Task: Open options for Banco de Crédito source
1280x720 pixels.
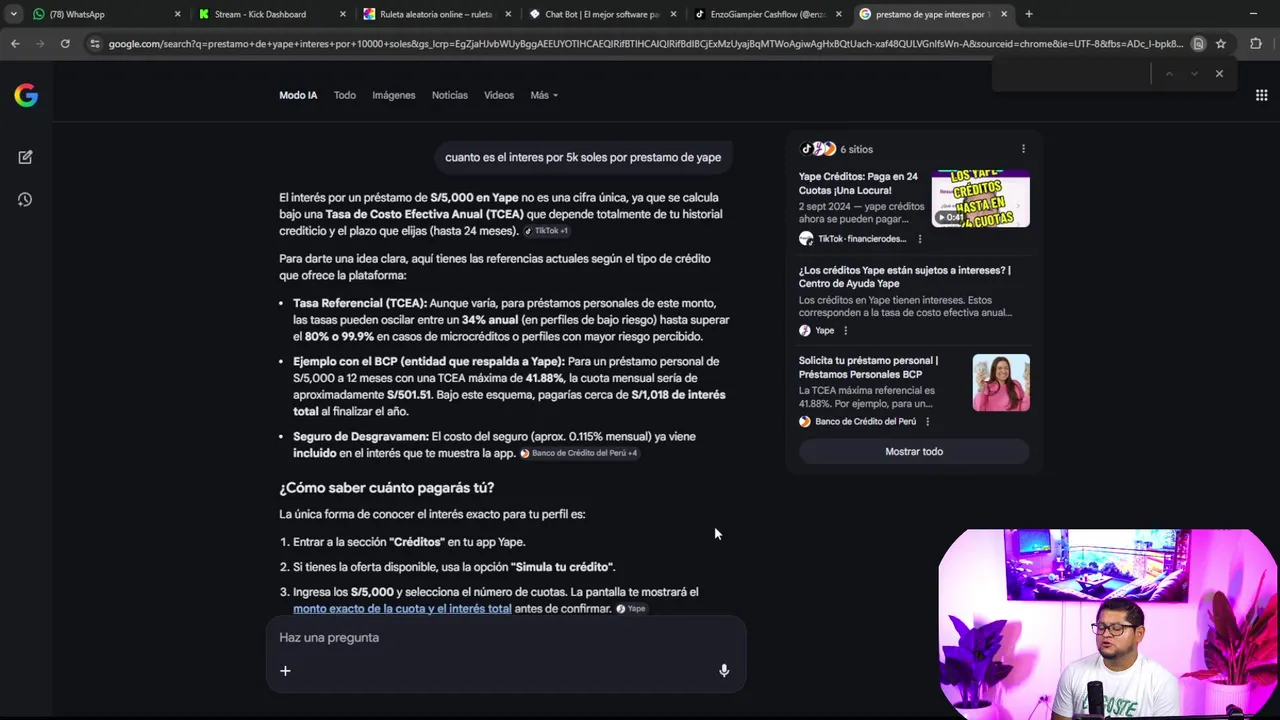Action: pos(927,422)
